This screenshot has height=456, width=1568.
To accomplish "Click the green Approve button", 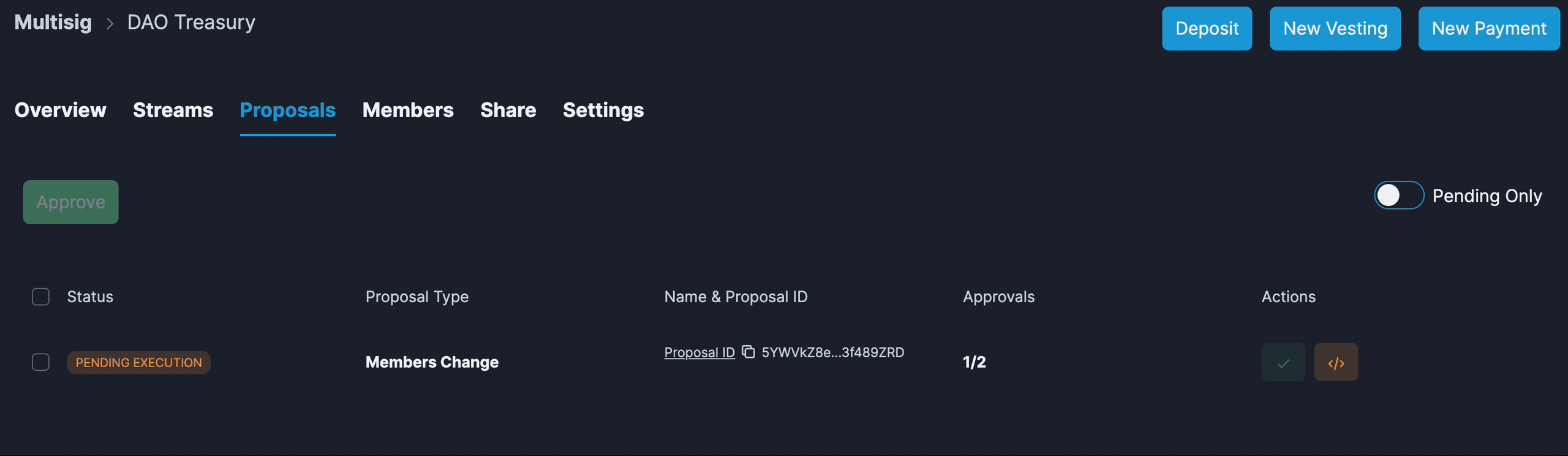I will pyautogui.click(x=70, y=202).
